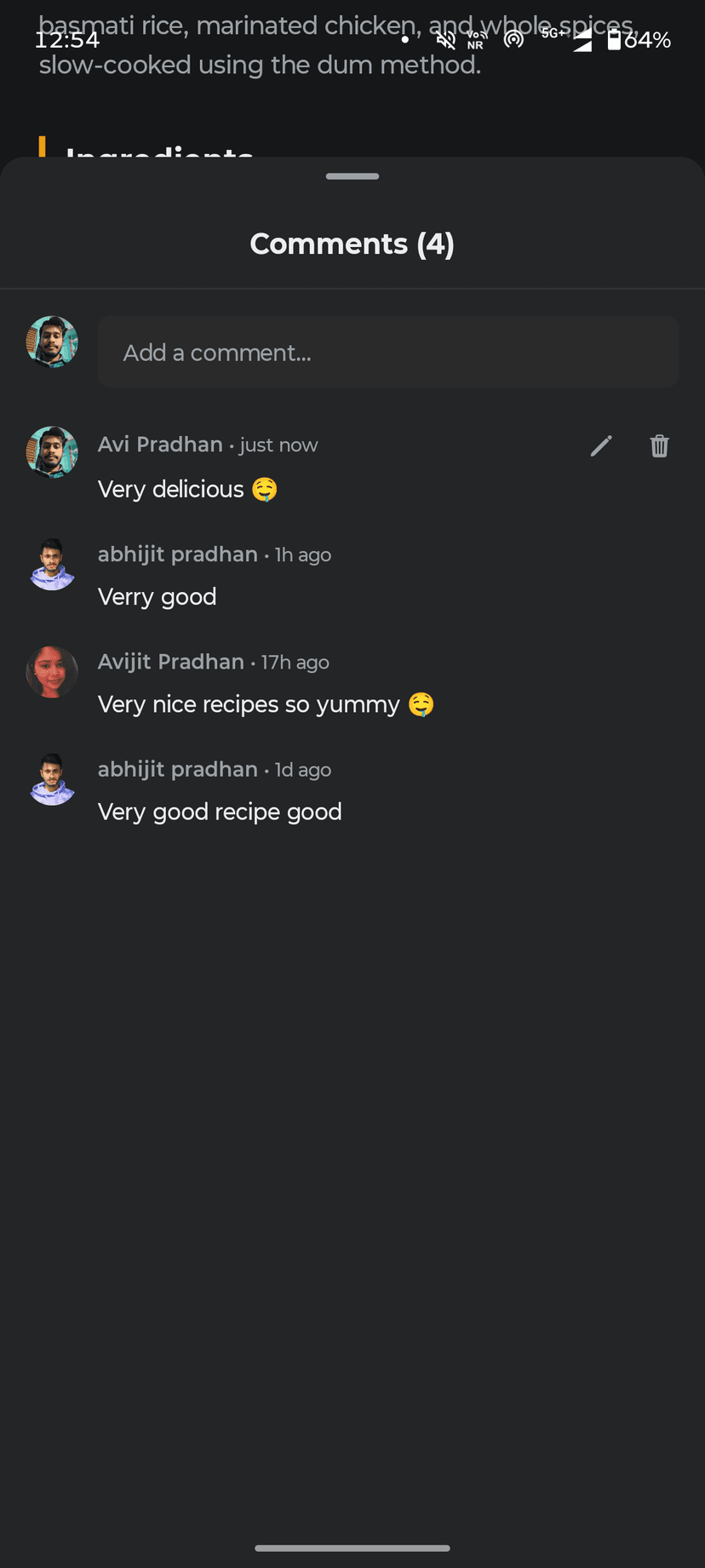Screen dimensions: 705x1568
Task: Open your profile avatar next to comment box
Action: (52, 341)
